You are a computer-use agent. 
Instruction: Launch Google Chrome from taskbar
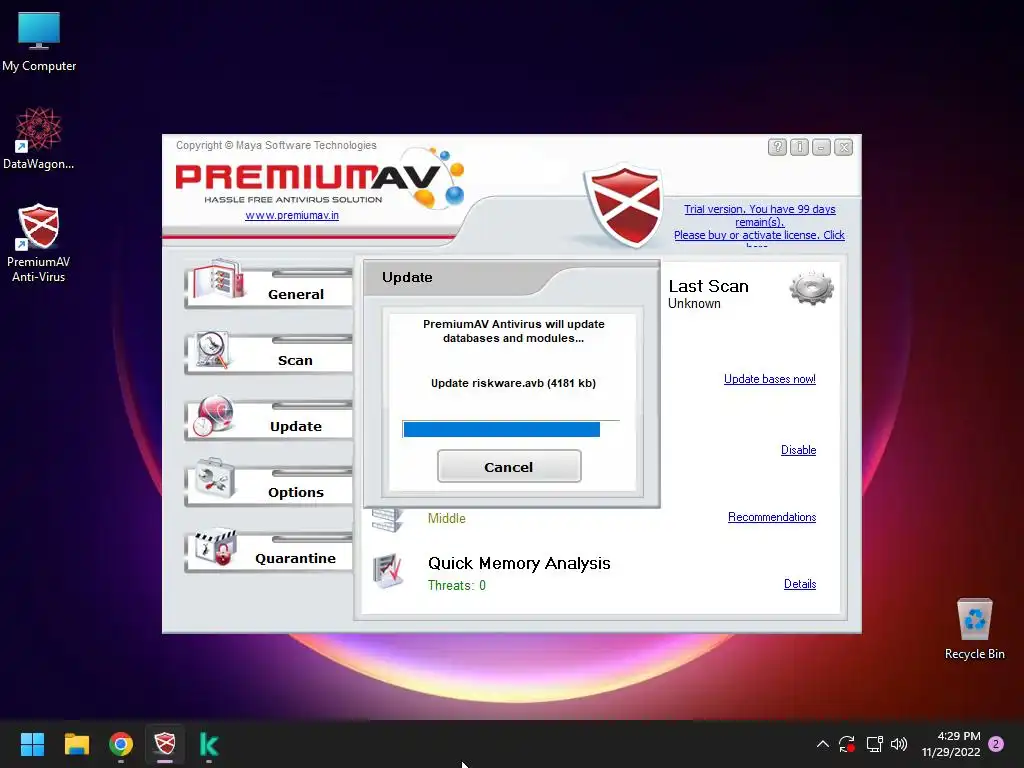coord(121,744)
